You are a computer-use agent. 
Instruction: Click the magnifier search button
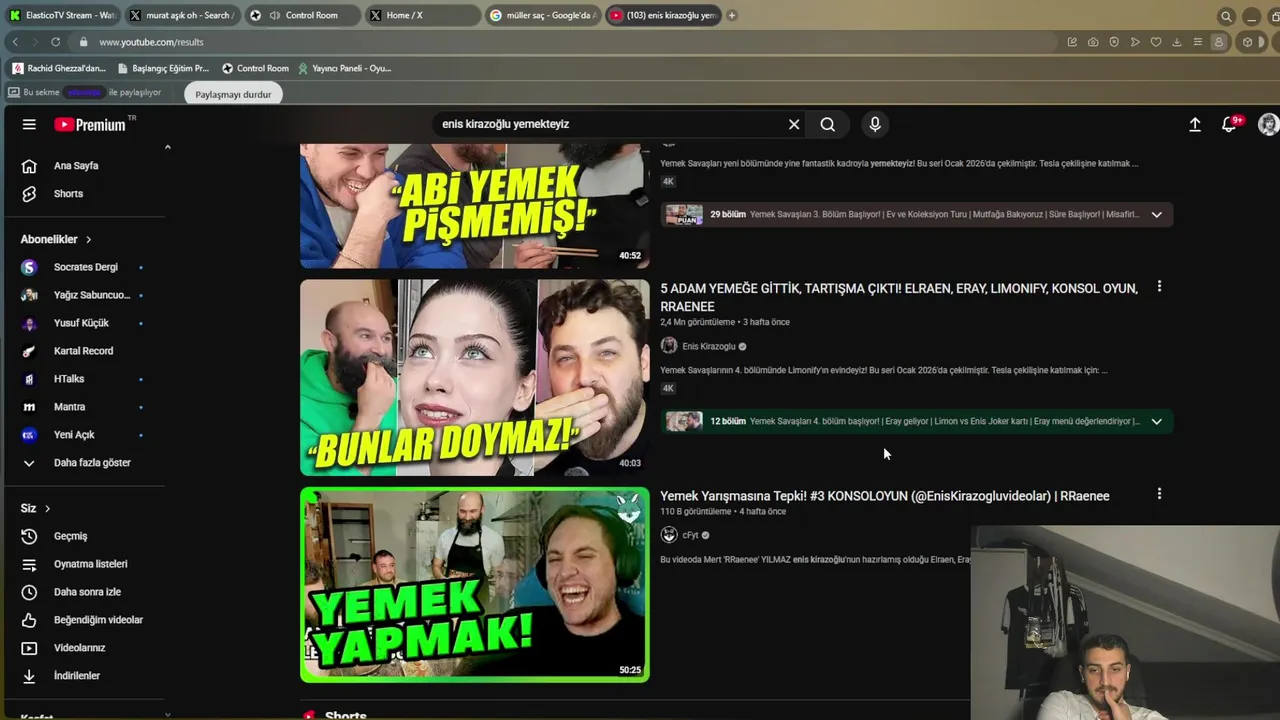[x=828, y=124]
